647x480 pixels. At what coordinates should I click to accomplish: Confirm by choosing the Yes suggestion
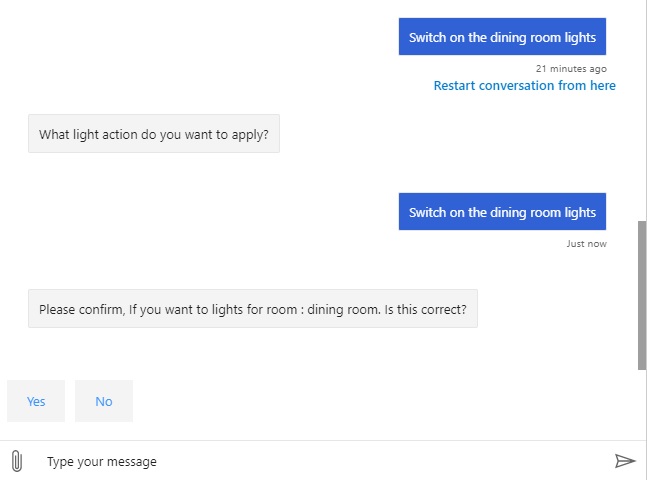(x=36, y=401)
